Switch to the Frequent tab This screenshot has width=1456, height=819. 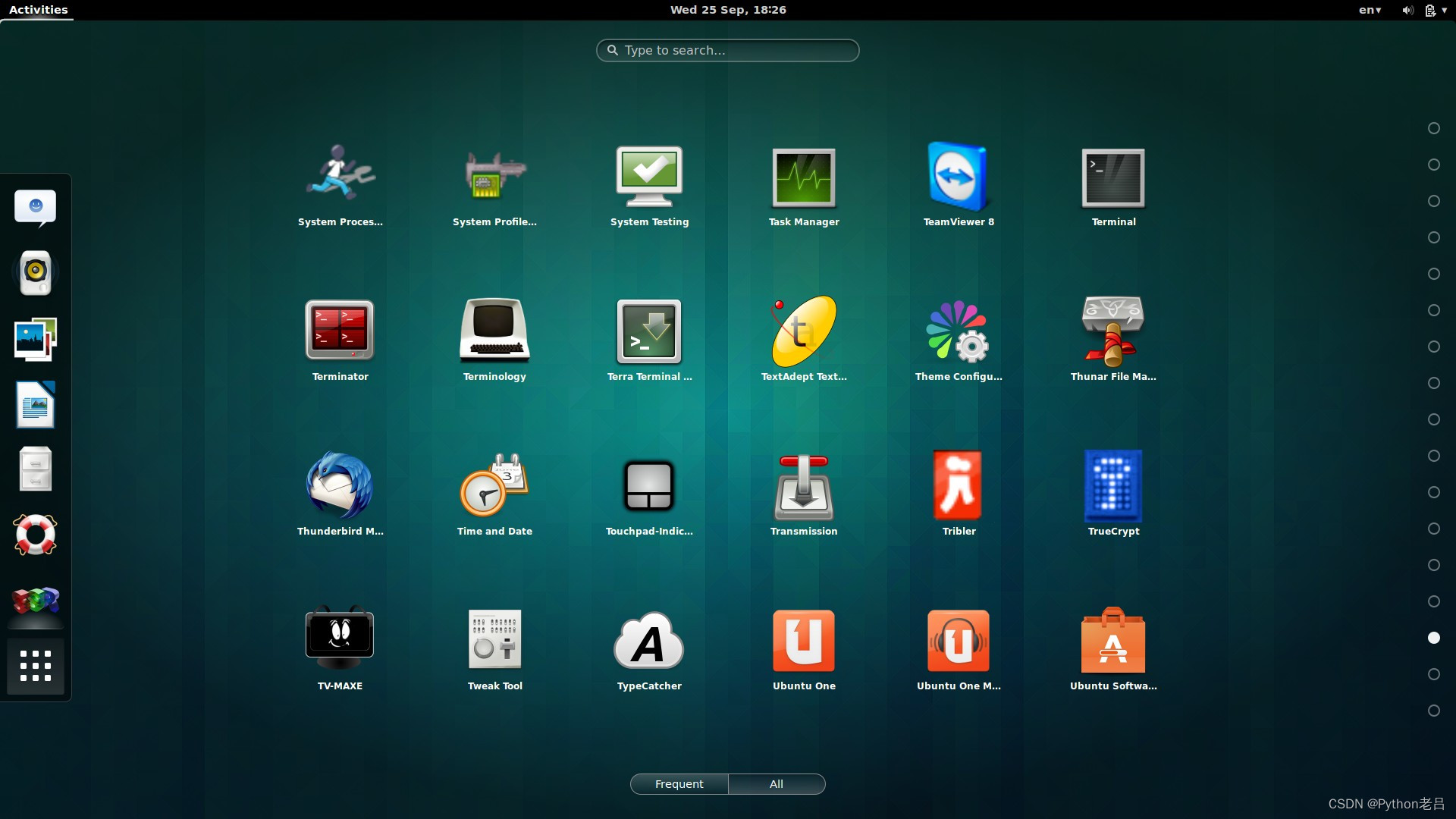[679, 784]
